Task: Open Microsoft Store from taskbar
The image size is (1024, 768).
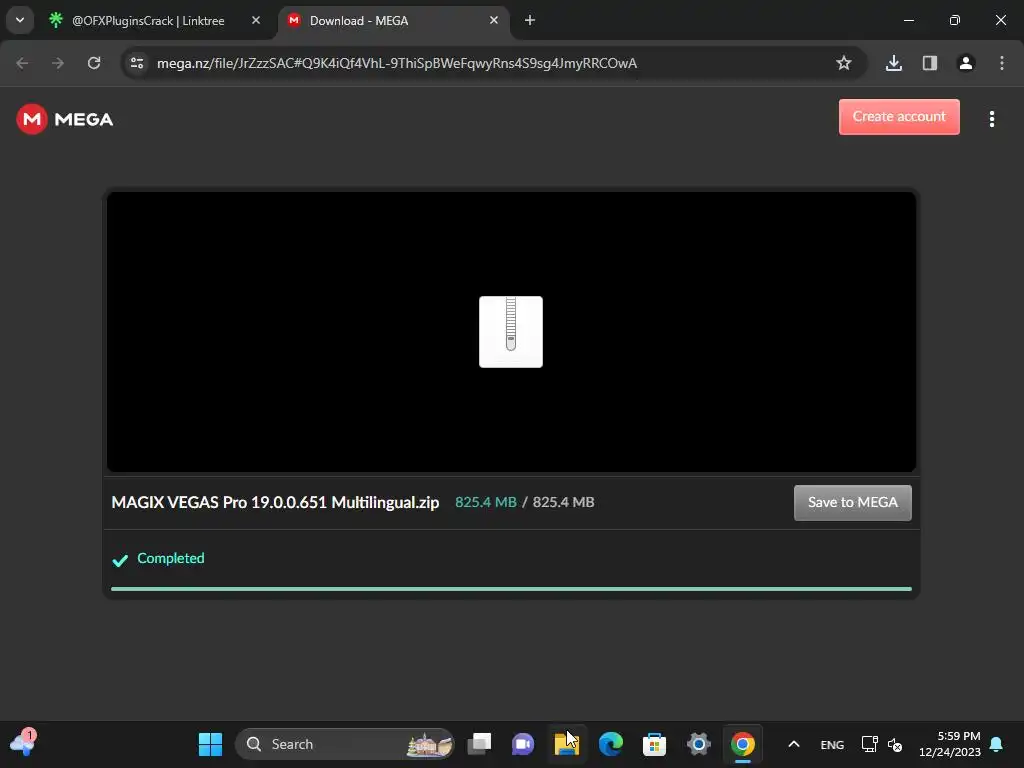Action: [x=654, y=744]
